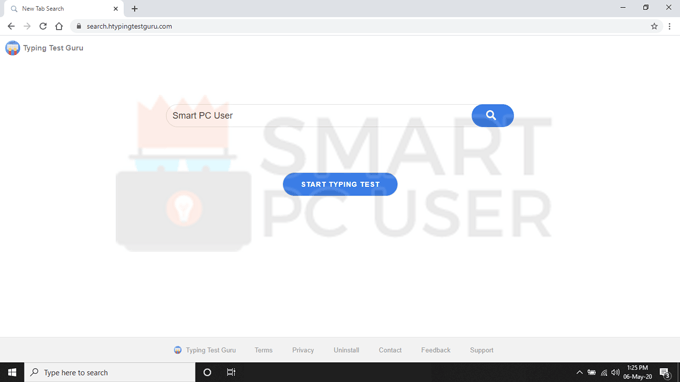Open a new browser tab
680x382 pixels.
(134, 9)
